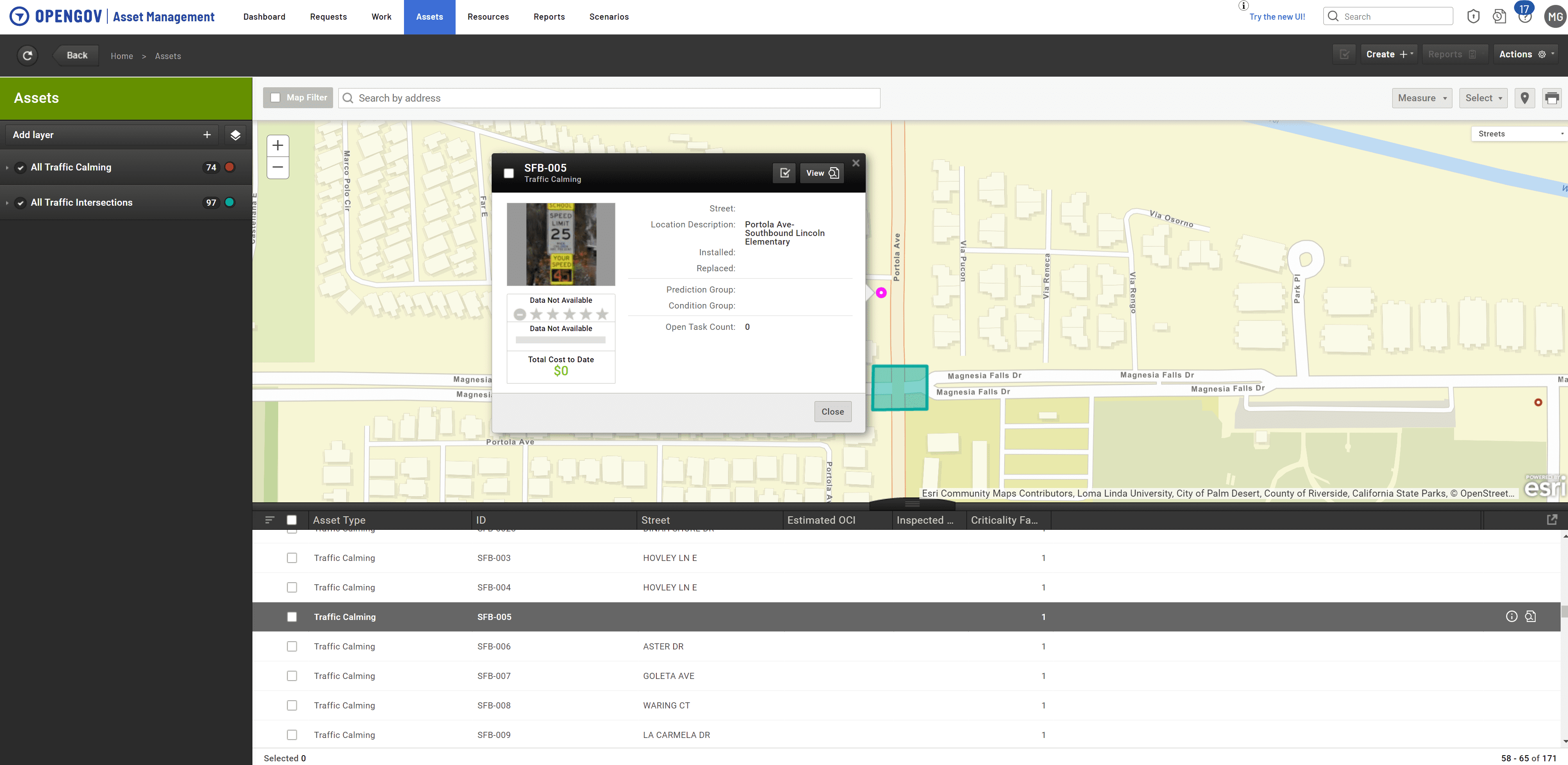Open the Streets basemap dropdown
This screenshot has width=1568, height=765.
click(1519, 134)
